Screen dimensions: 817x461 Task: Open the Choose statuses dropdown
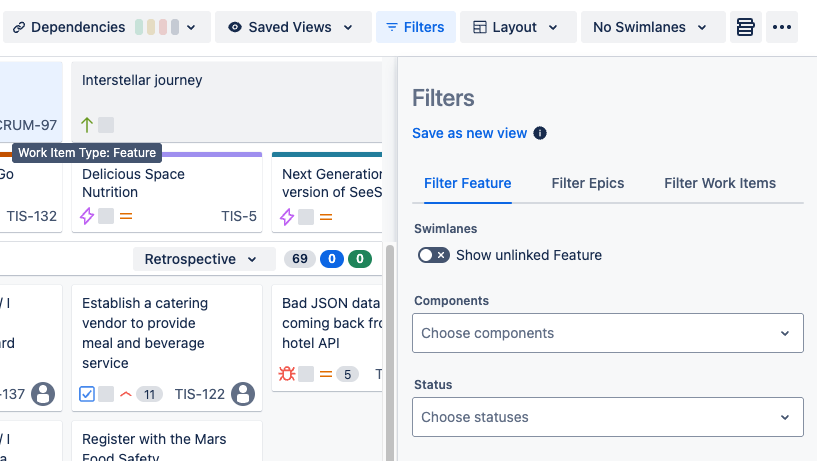pos(607,417)
